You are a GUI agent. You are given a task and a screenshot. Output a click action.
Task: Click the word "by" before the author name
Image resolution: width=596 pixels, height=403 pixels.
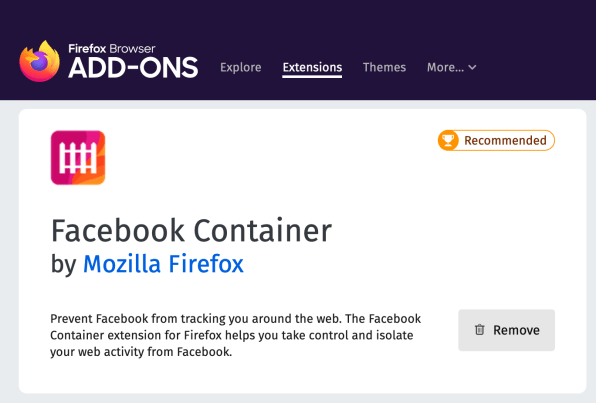click(63, 265)
